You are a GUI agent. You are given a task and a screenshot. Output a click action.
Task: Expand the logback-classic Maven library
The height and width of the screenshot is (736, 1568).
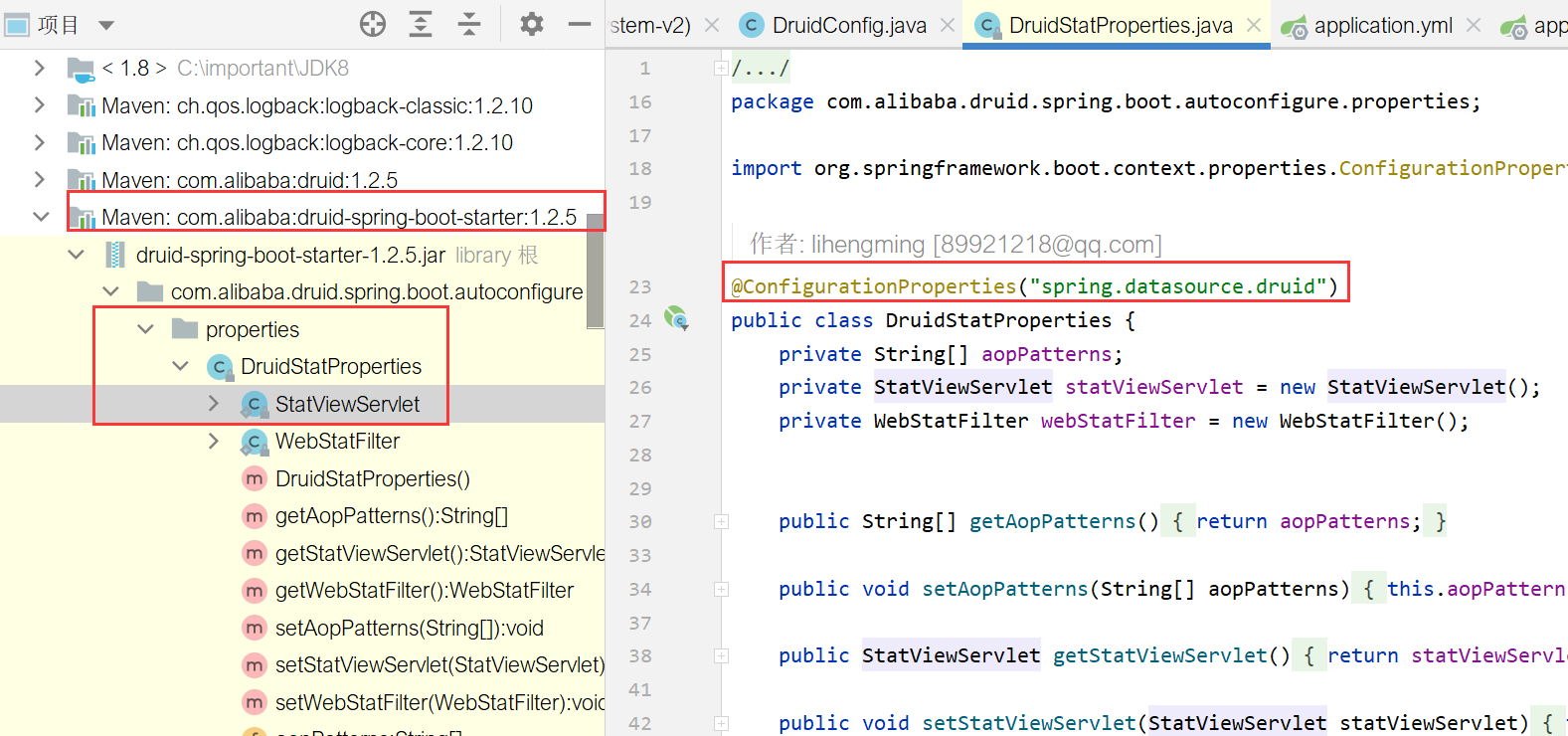(x=40, y=105)
